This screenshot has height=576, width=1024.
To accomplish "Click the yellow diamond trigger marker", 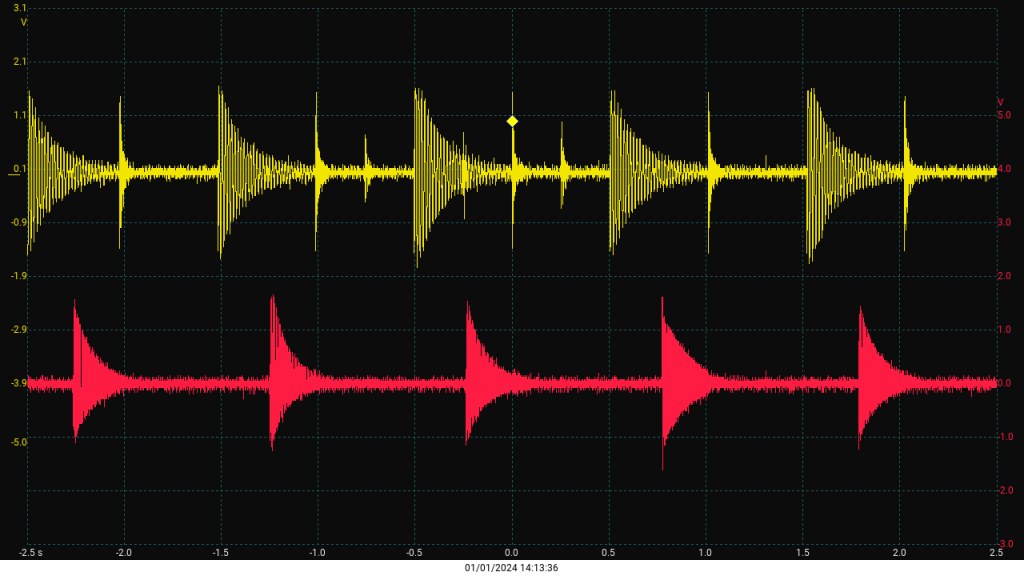I will pos(512,121).
